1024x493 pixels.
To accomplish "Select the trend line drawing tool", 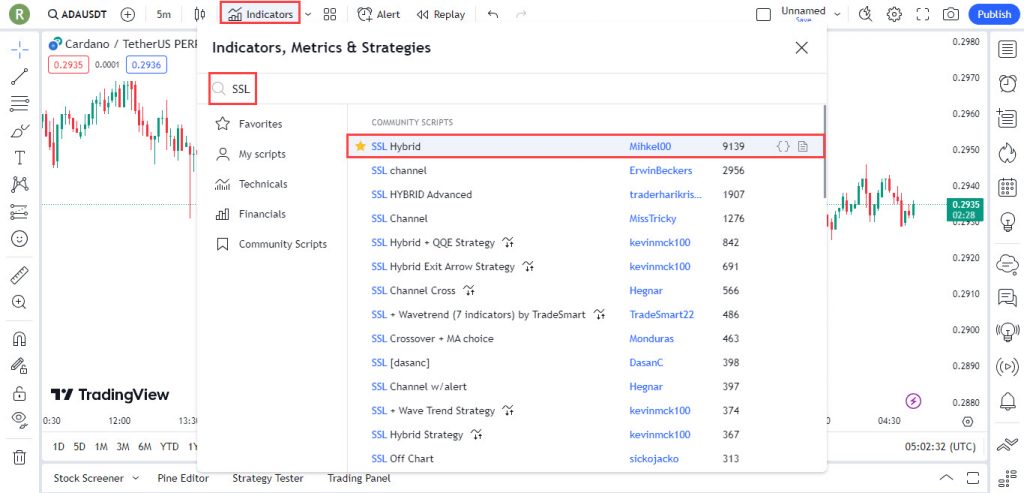I will (x=20, y=77).
